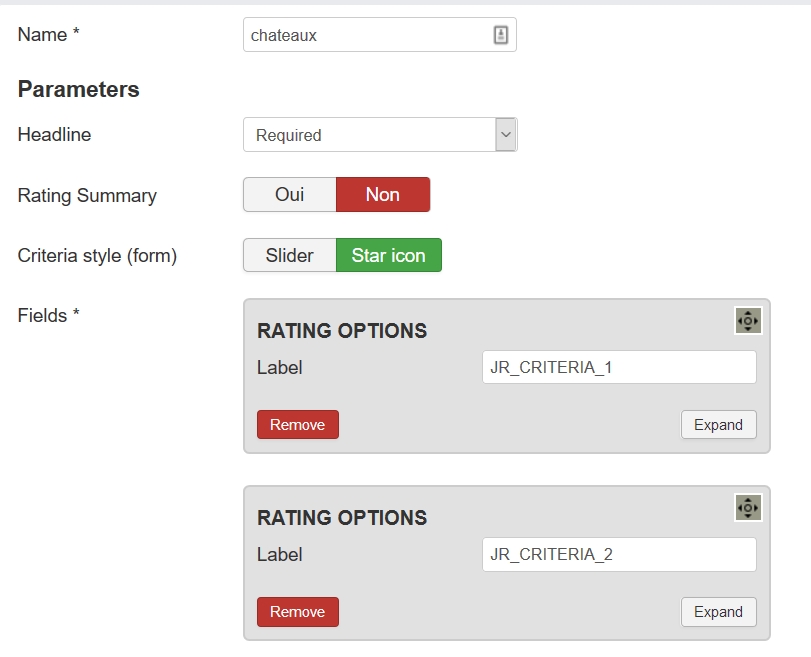Click the Criteria style (form) label
Screen dimensions: 811x657
tap(97, 256)
